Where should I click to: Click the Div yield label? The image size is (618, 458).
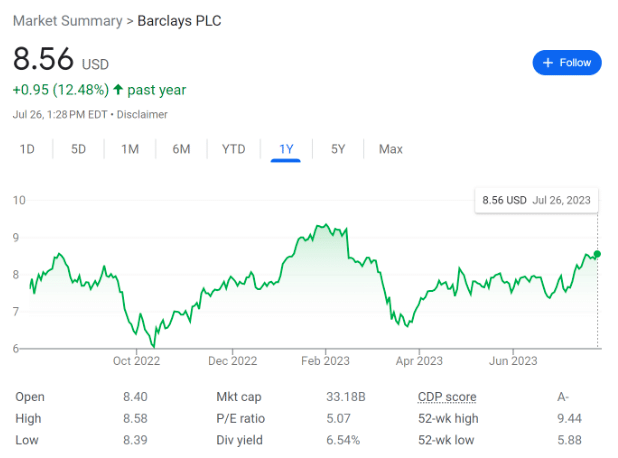tap(239, 440)
